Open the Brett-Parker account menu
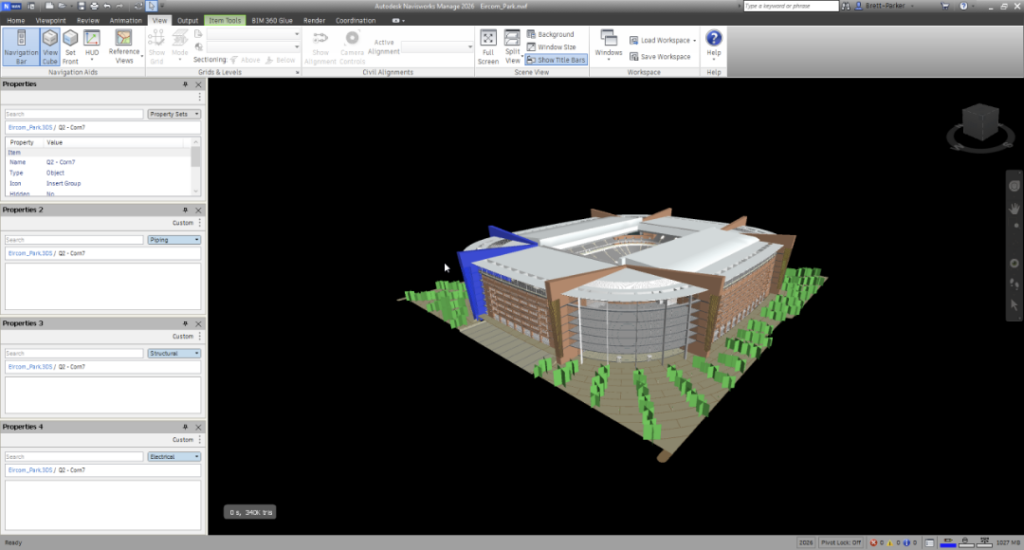This screenshot has width=1024, height=550. point(884,6)
